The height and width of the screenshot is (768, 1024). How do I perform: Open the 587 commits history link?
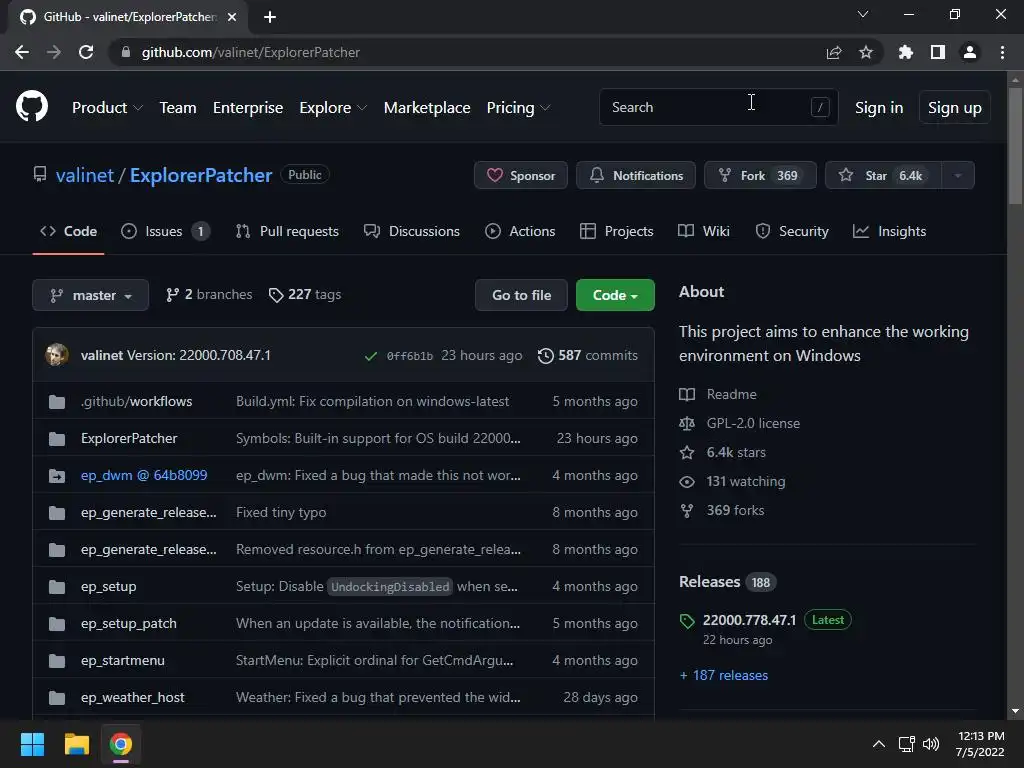tap(587, 355)
